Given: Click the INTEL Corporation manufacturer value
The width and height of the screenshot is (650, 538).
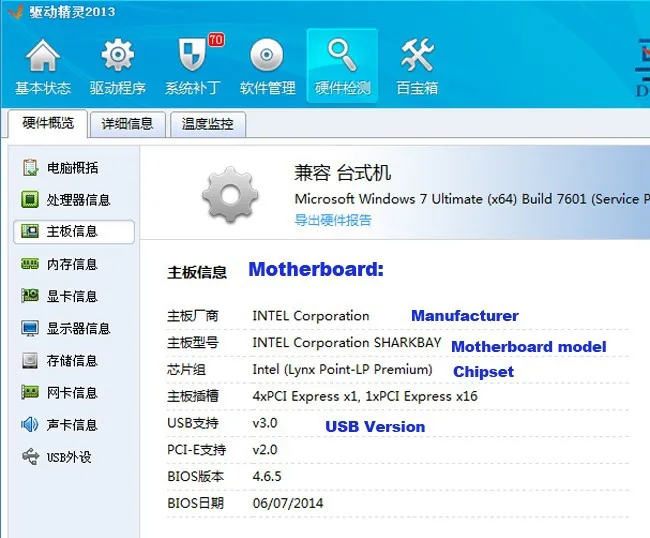Looking at the screenshot, I should 311,316.
